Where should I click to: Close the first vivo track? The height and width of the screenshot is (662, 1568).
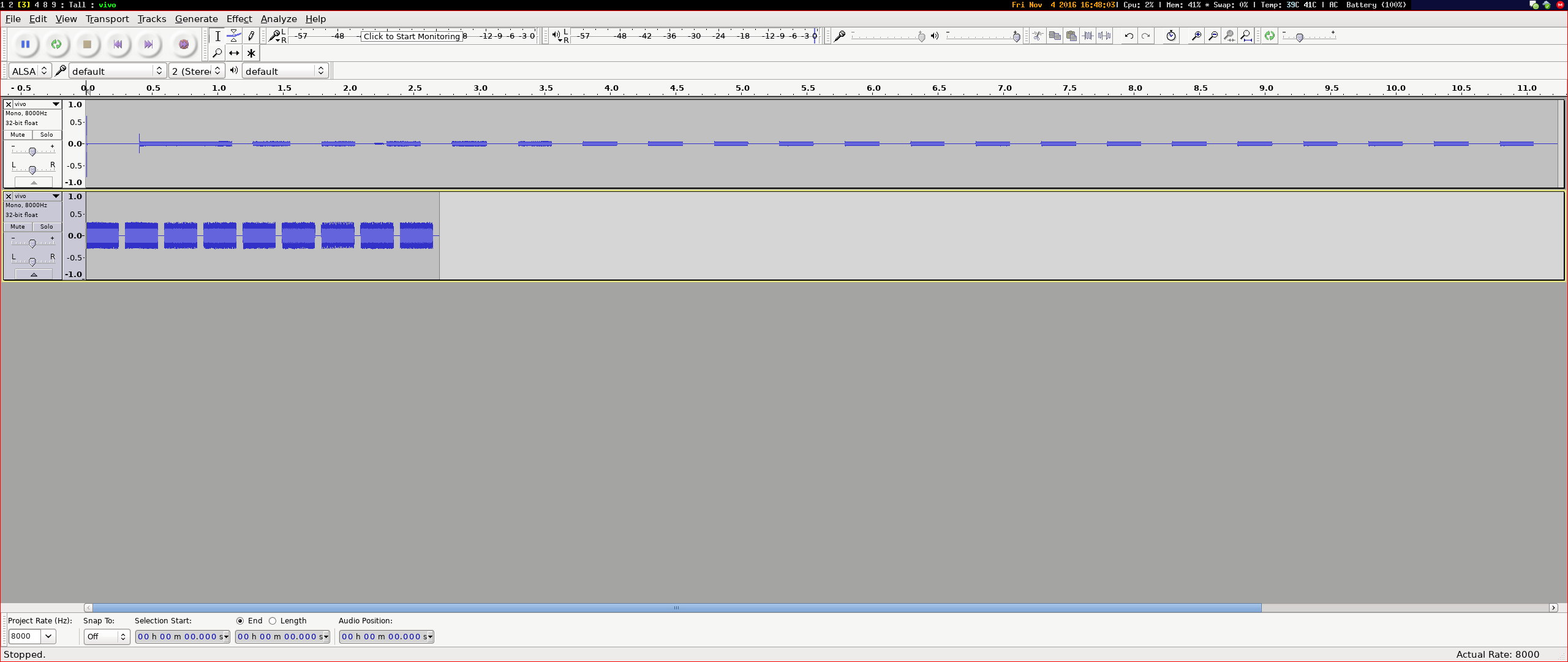coord(9,104)
